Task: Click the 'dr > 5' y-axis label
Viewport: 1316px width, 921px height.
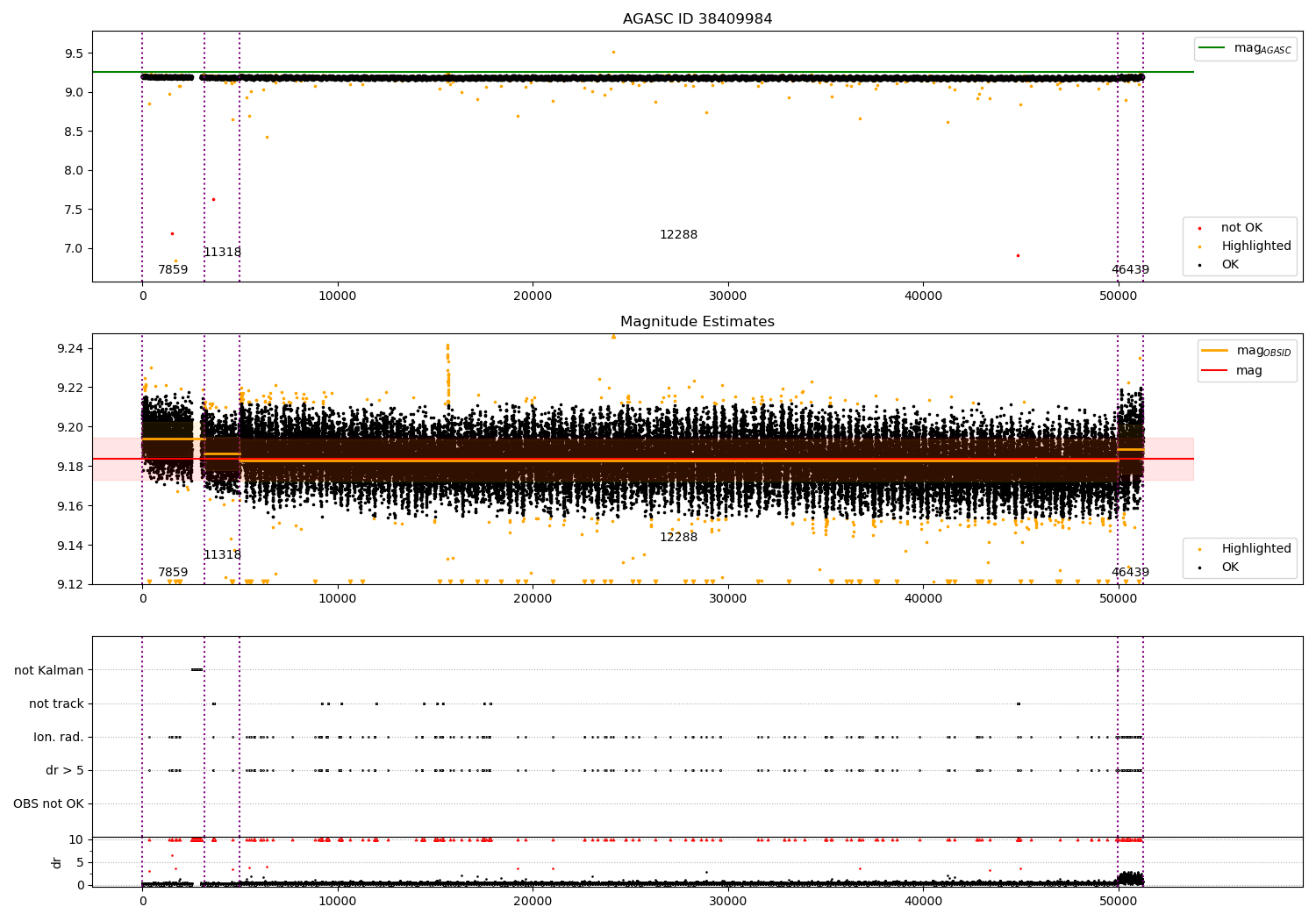Action: click(x=65, y=771)
